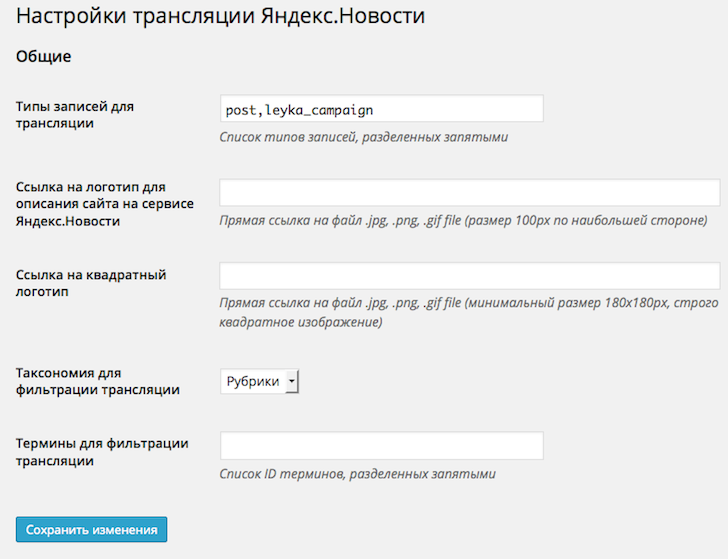Viewport: 728px width, 559px height.
Task: Focus the Yandex.News logo link field
Action: point(470,192)
